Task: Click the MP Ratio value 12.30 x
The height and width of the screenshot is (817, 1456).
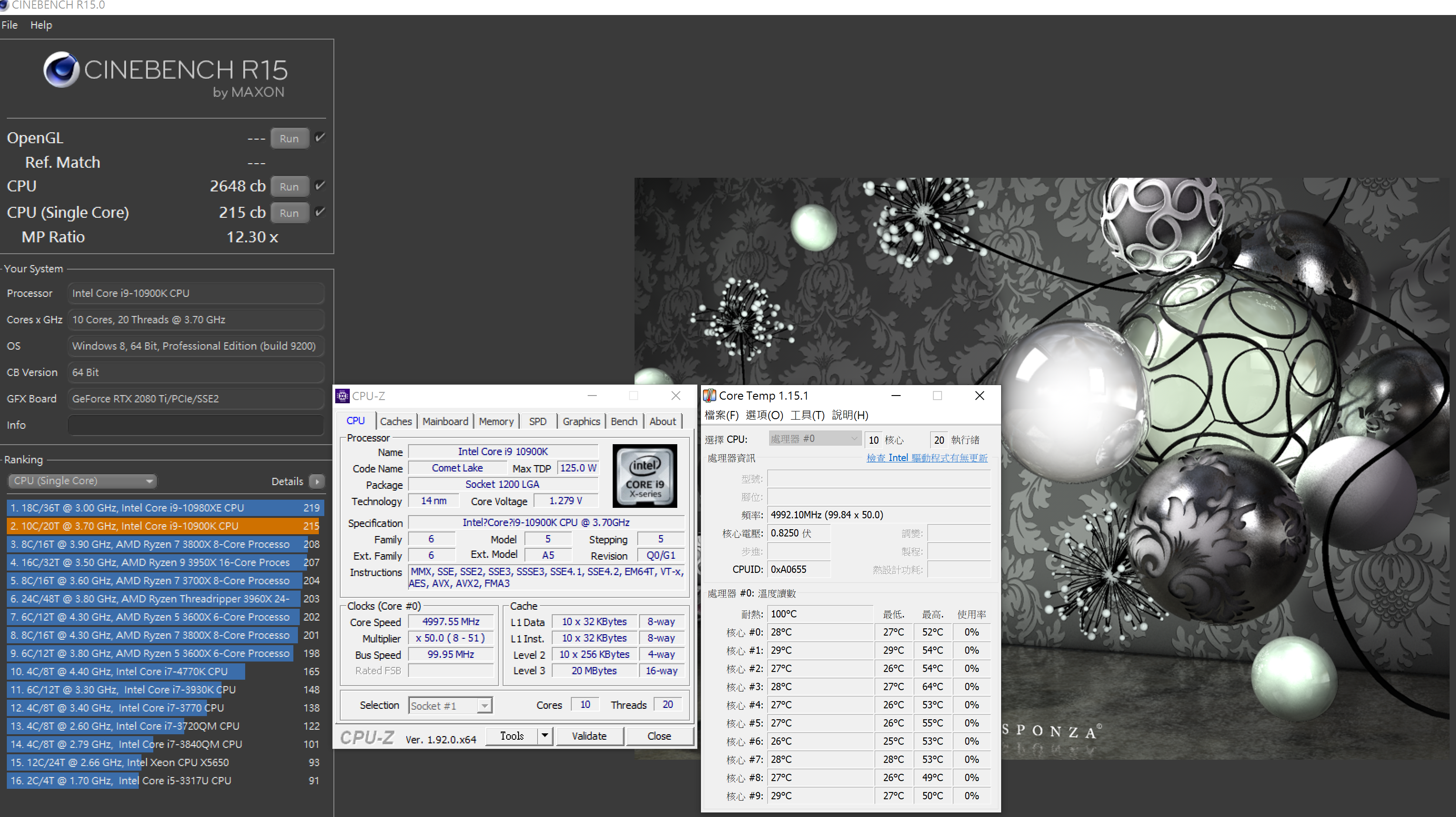Action: 252,237
